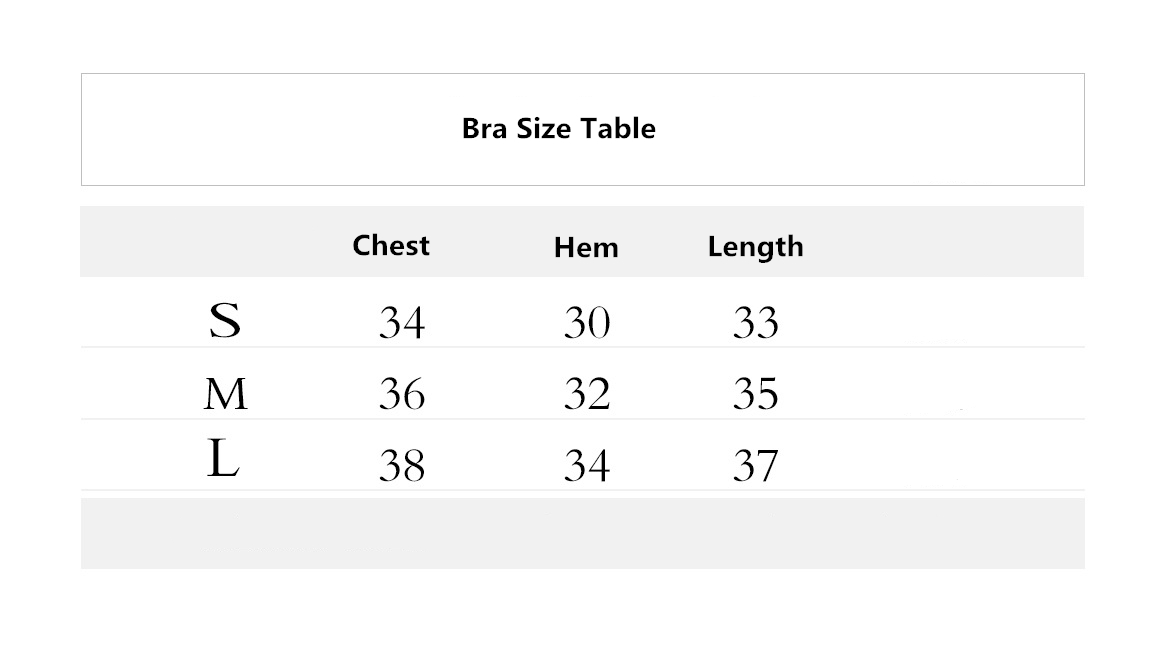This screenshot has height=650, width=1170.
Task: Select the Chest column header
Action: (391, 245)
